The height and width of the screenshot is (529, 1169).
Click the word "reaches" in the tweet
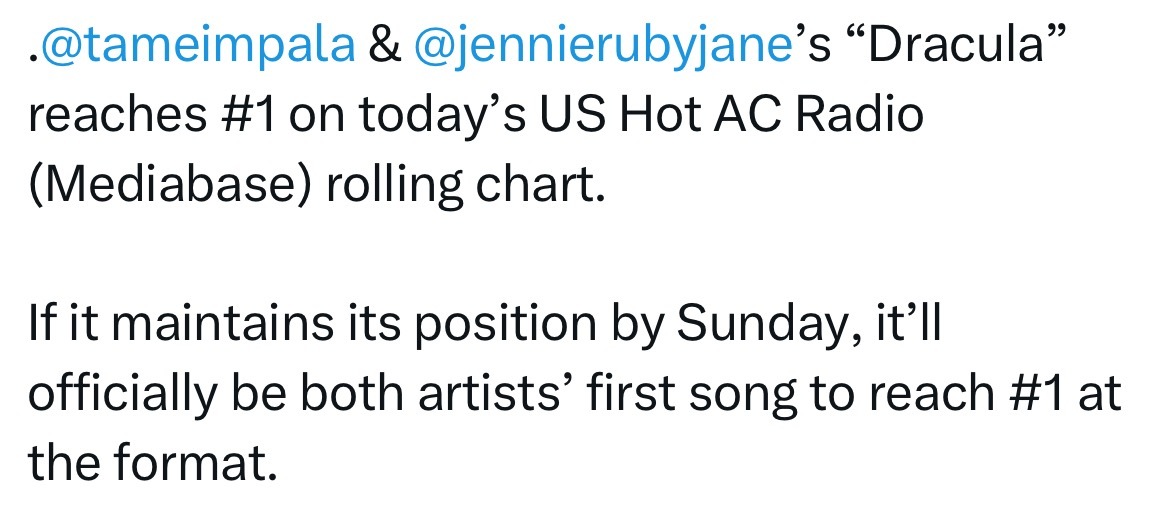(117, 115)
